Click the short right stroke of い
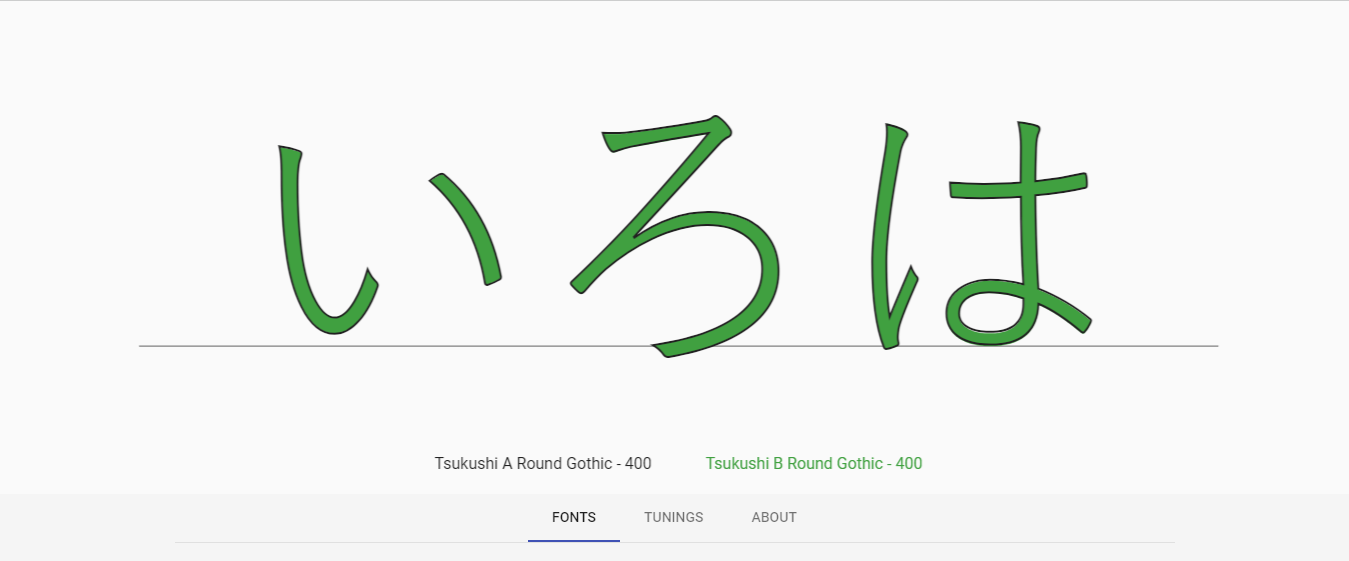The width and height of the screenshot is (1349, 561). (468, 226)
